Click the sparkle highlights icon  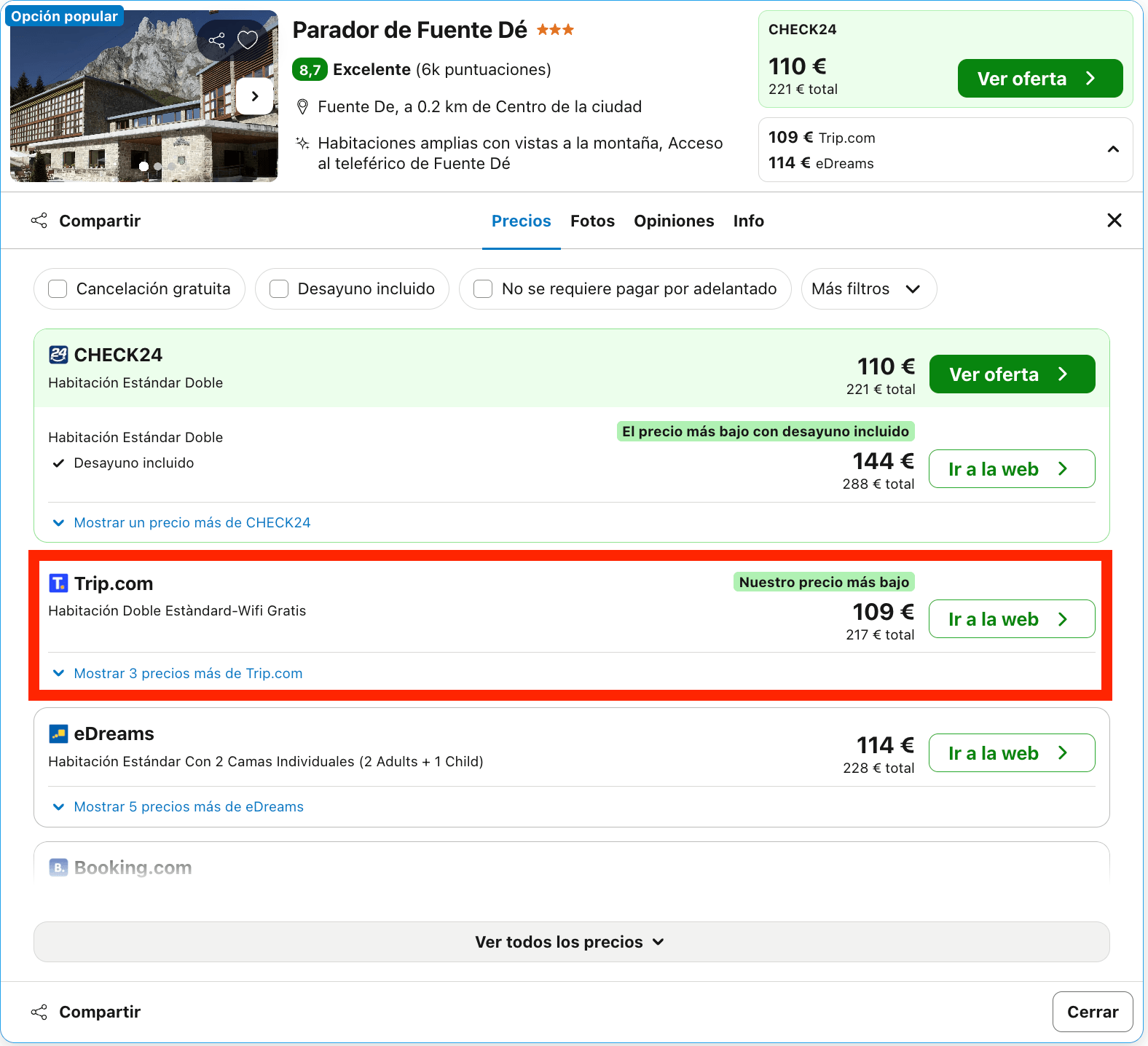[303, 143]
